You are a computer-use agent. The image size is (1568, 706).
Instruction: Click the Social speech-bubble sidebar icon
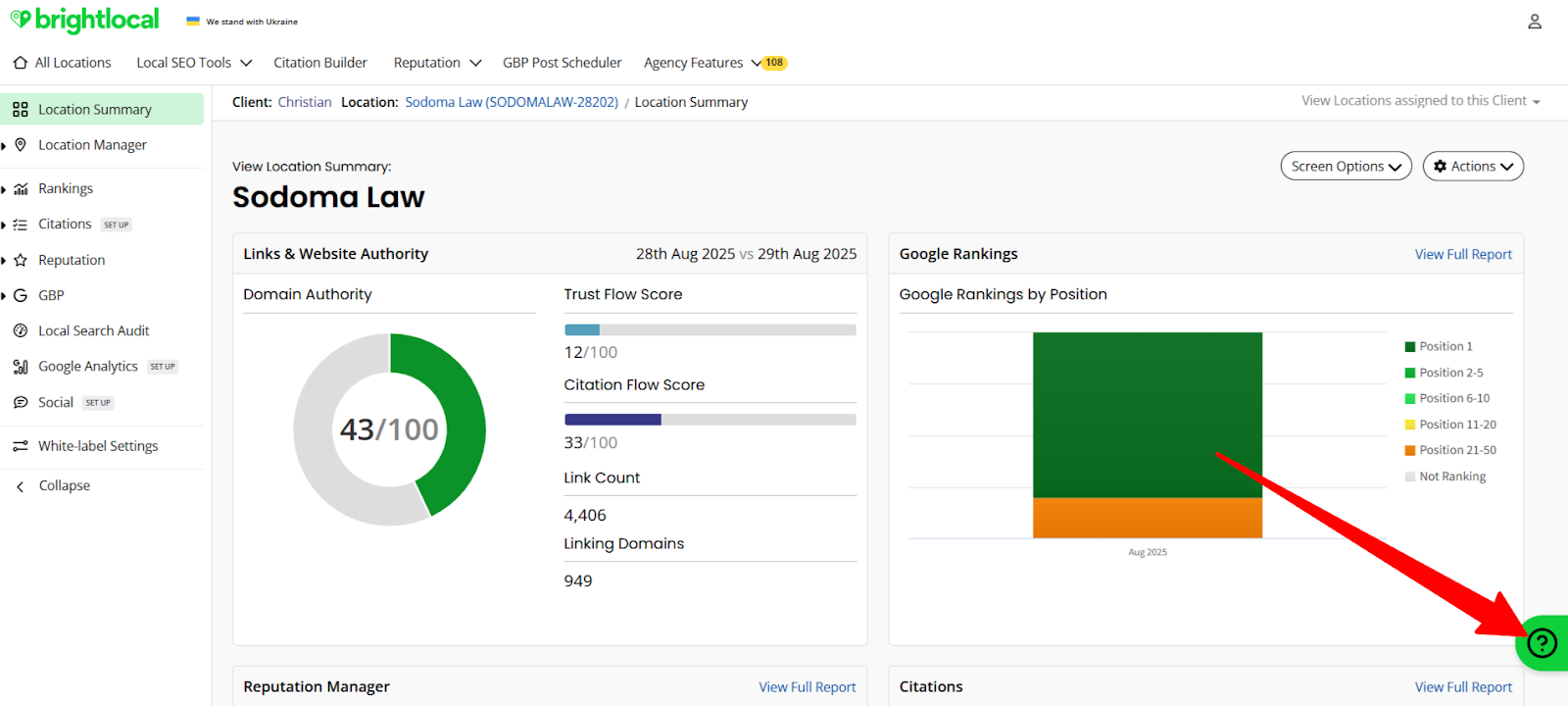point(21,403)
